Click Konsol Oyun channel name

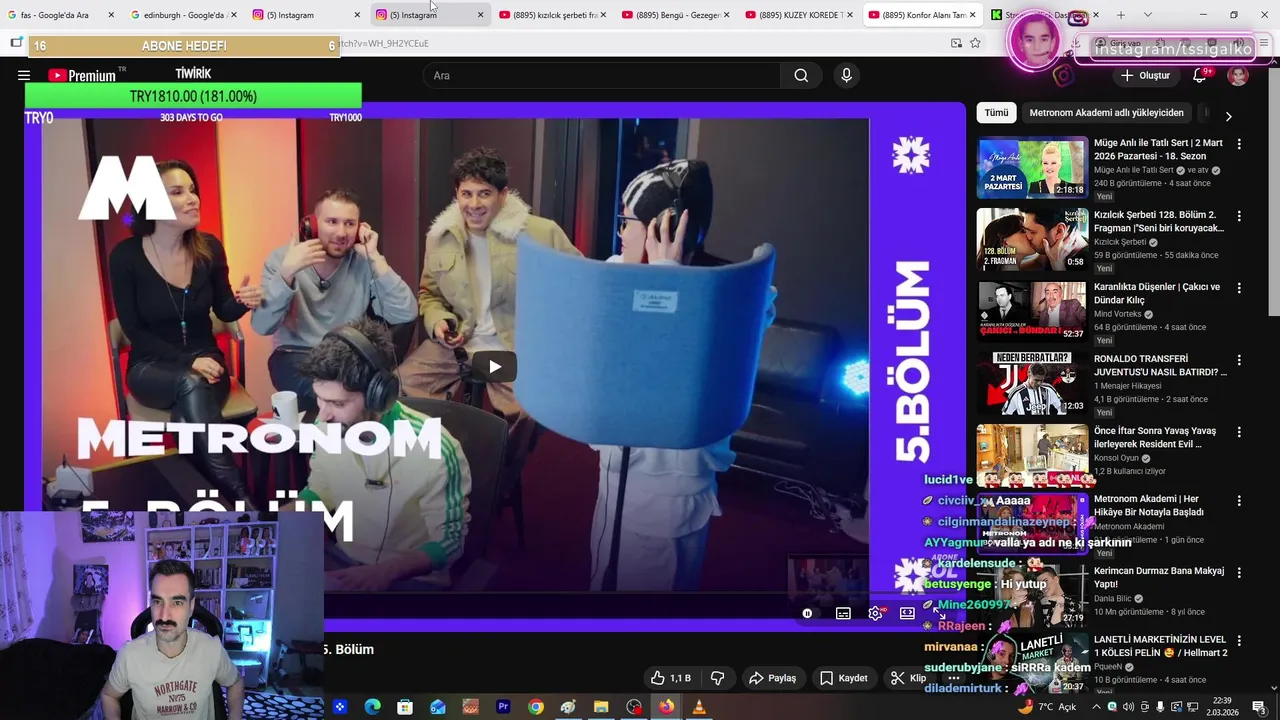[x=1116, y=458]
